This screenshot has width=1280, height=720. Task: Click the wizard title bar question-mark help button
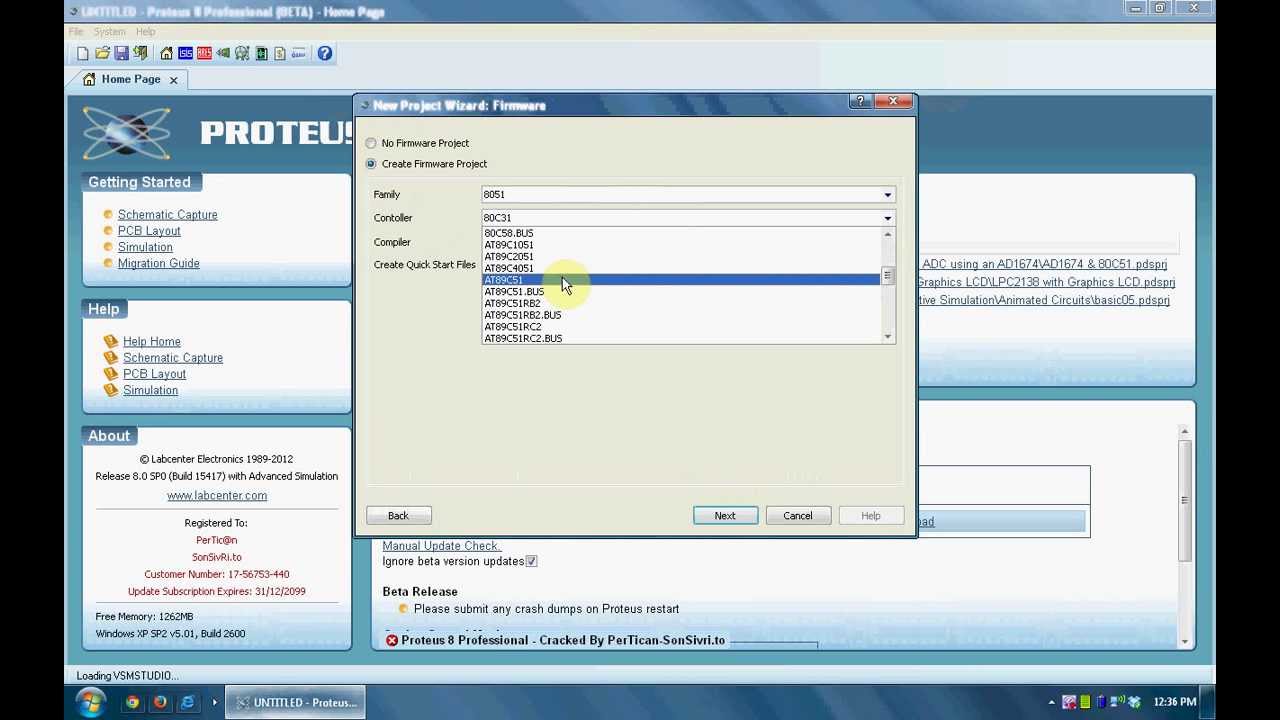click(x=860, y=101)
